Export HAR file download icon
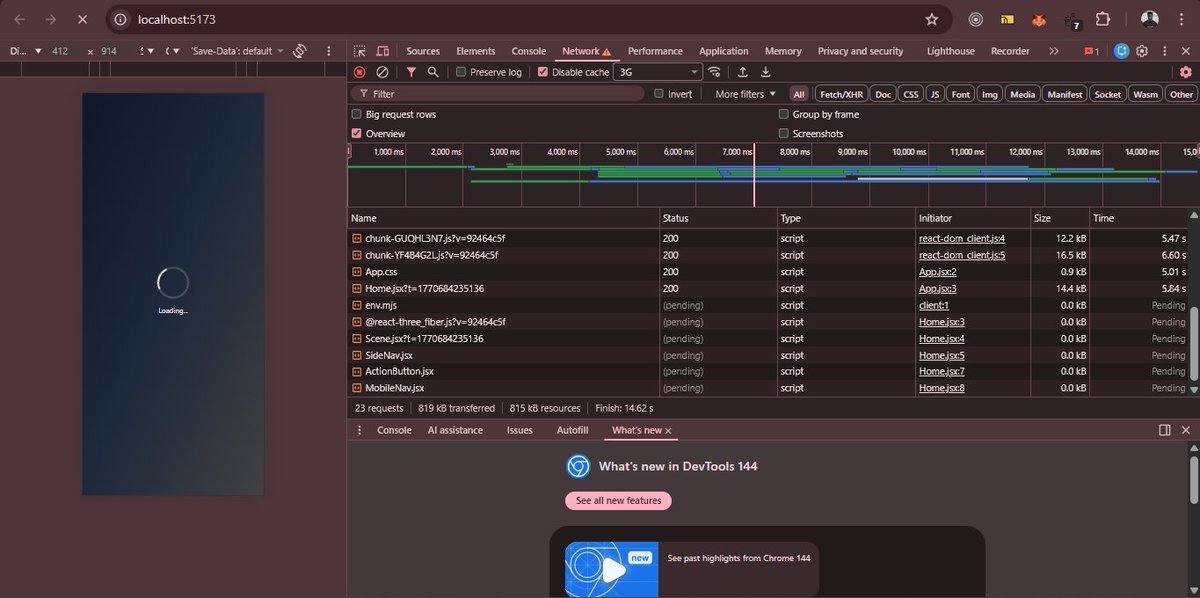1200x598 pixels. click(765, 72)
